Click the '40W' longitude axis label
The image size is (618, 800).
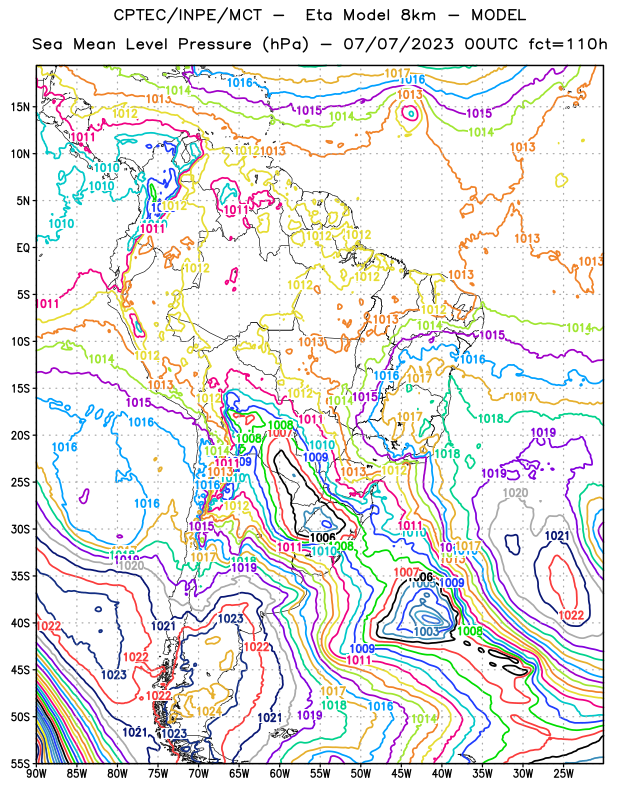click(x=442, y=774)
